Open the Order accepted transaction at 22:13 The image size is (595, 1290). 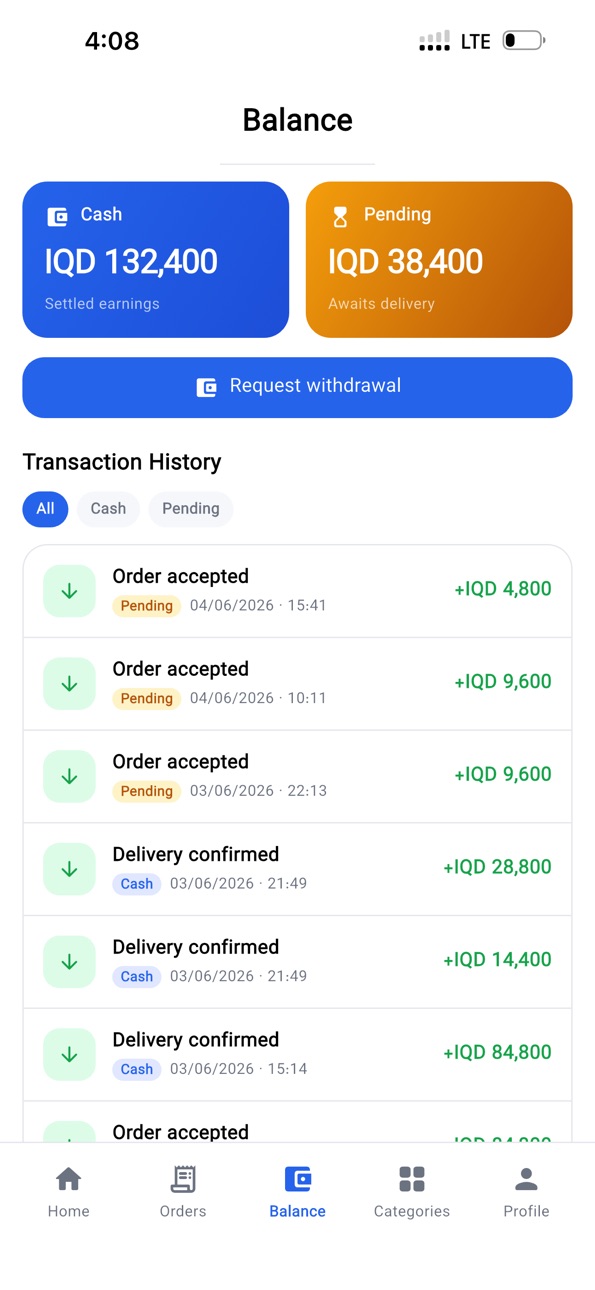click(x=297, y=777)
